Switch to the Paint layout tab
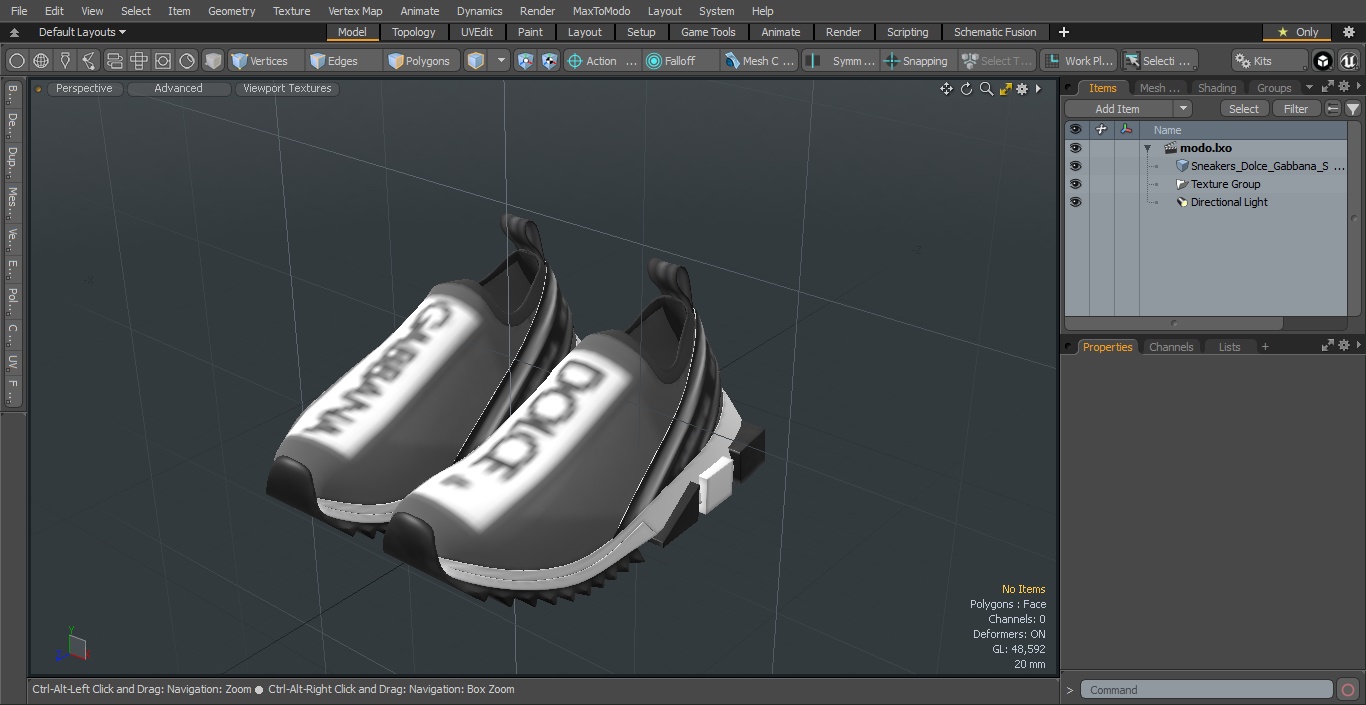 coord(530,32)
